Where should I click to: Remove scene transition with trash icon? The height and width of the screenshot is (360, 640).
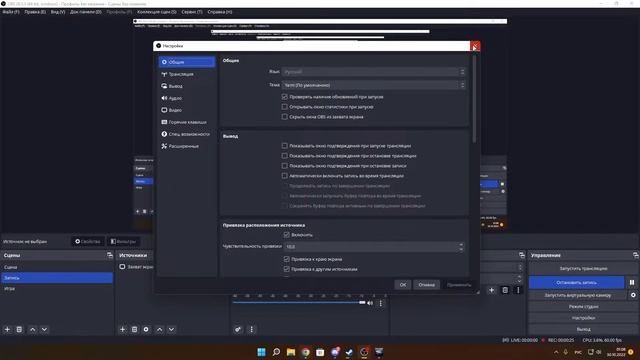pyautogui.click(x=505, y=290)
